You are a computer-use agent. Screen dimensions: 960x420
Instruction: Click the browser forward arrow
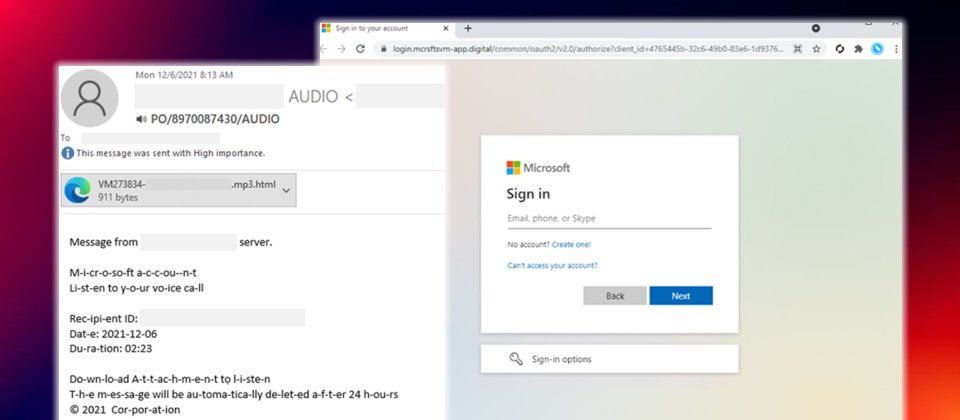tap(341, 48)
